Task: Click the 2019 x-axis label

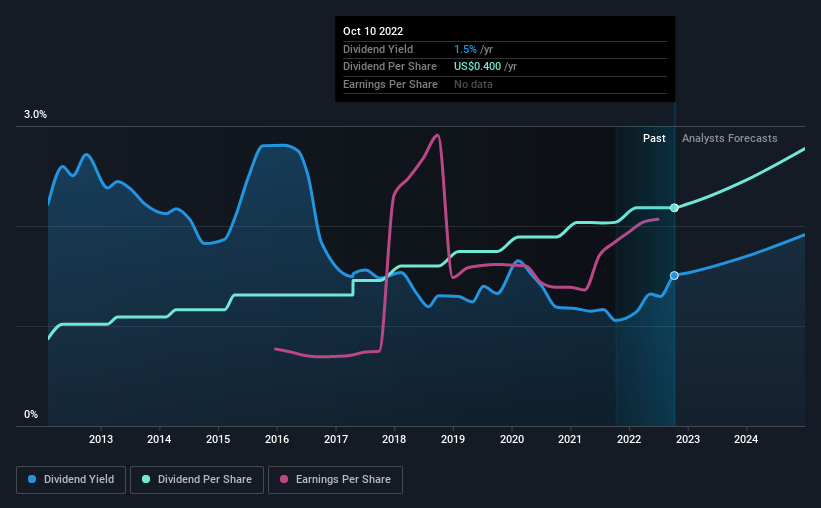Action: (x=453, y=439)
